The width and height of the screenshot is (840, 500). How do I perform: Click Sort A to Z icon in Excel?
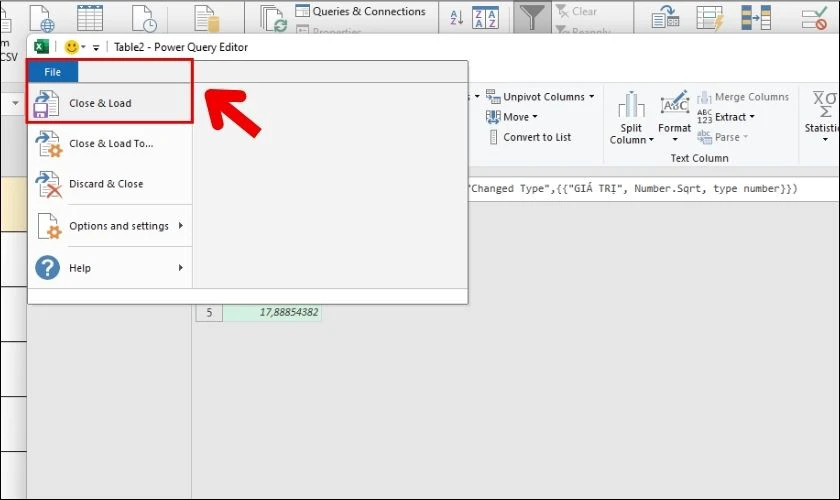coord(457,17)
